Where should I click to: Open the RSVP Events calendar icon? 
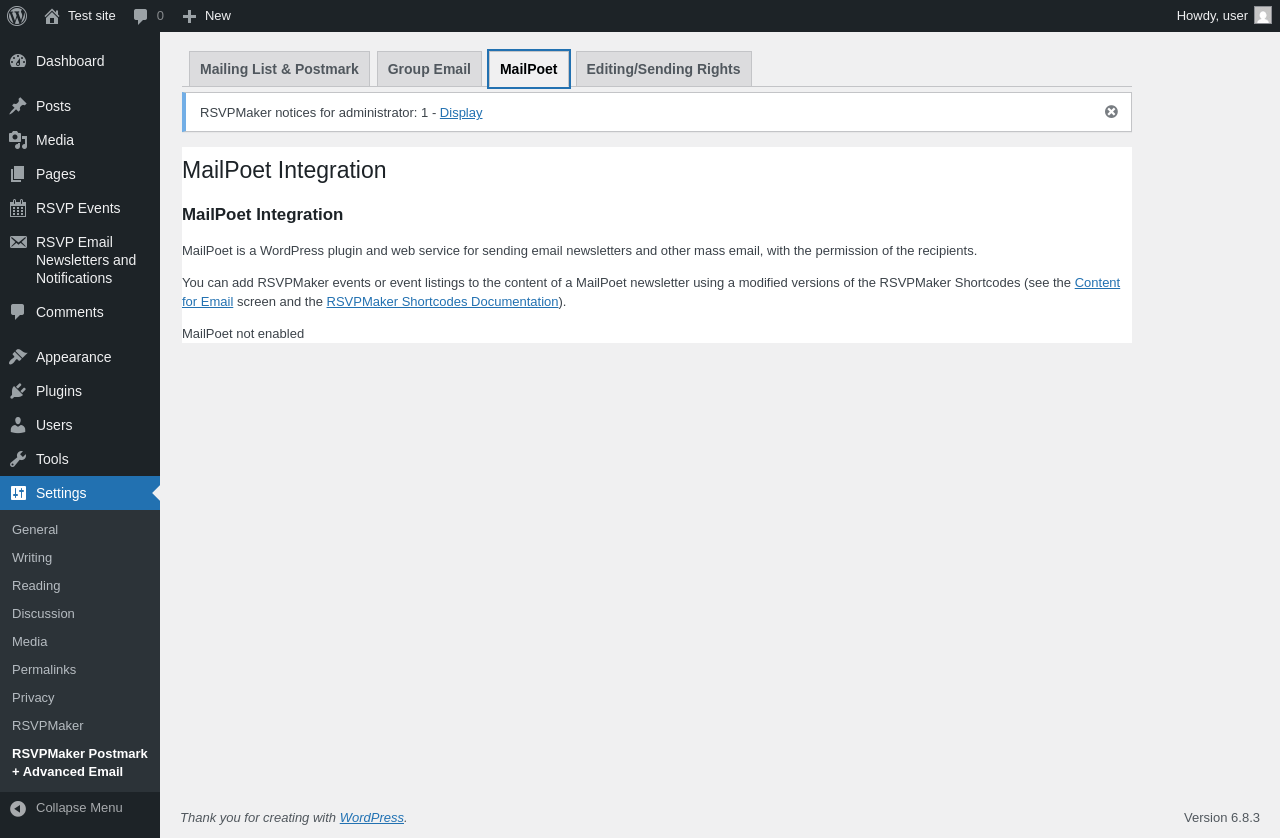point(18,208)
